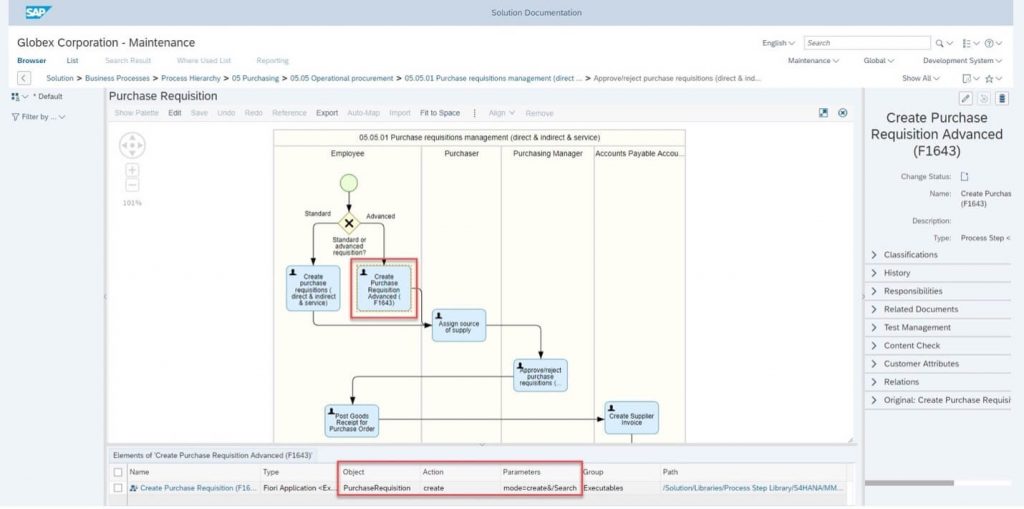This screenshot has height=509, width=1024.
Task: Click the diagram toolbar overflow dots
Action: 475,113
